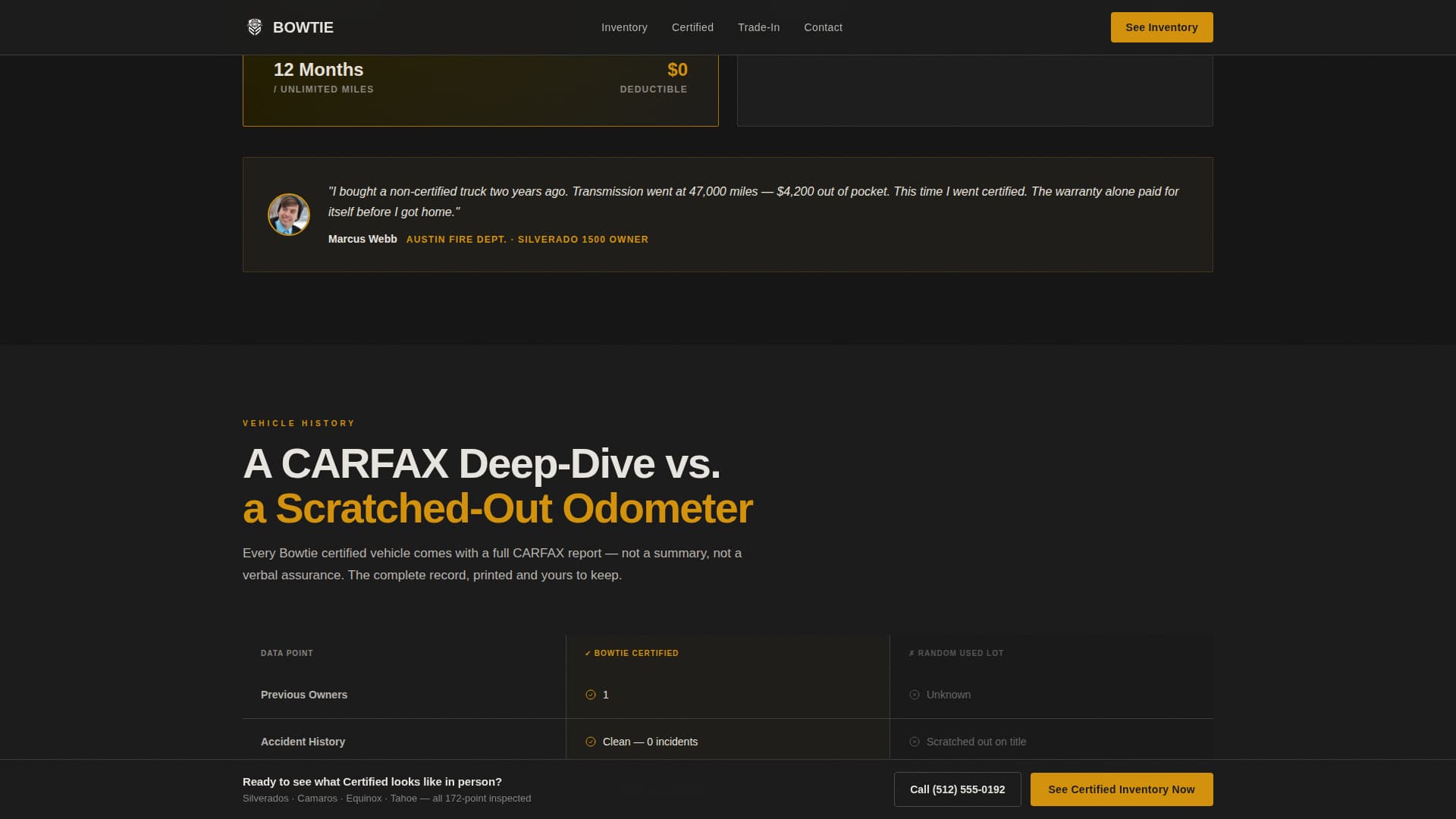The height and width of the screenshot is (819, 1456).
Task: Click the check icon beside Clean — 0 incidents
Action: (x=591, y=742)
